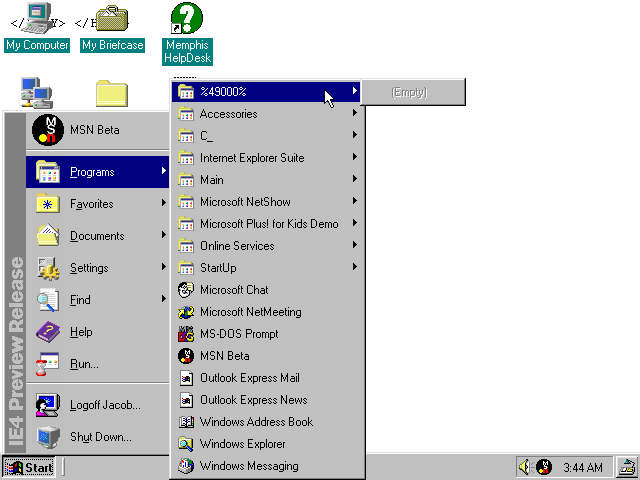Click the Find magnifier icon in Start menu
640x480 pixels.
pos(48,300)
